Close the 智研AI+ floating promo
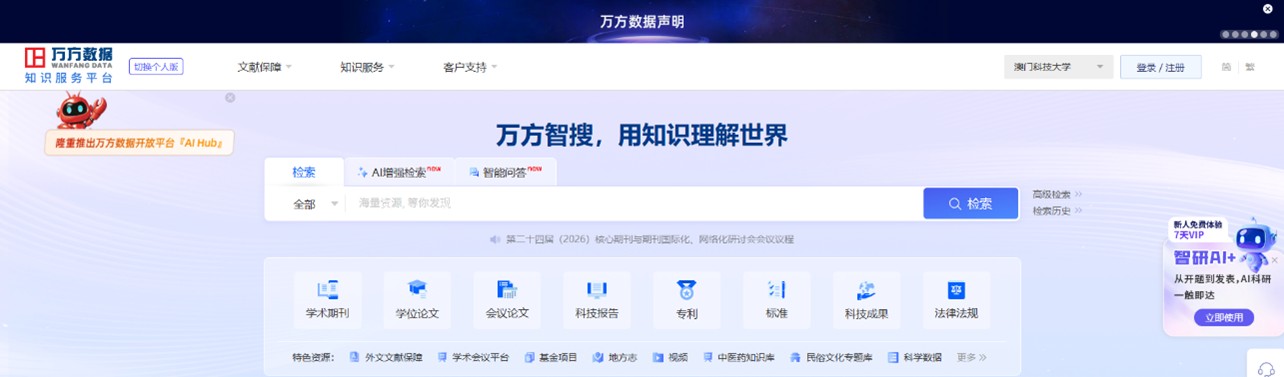Viewport: 1284px width, 377px height. click(1274, 260)
